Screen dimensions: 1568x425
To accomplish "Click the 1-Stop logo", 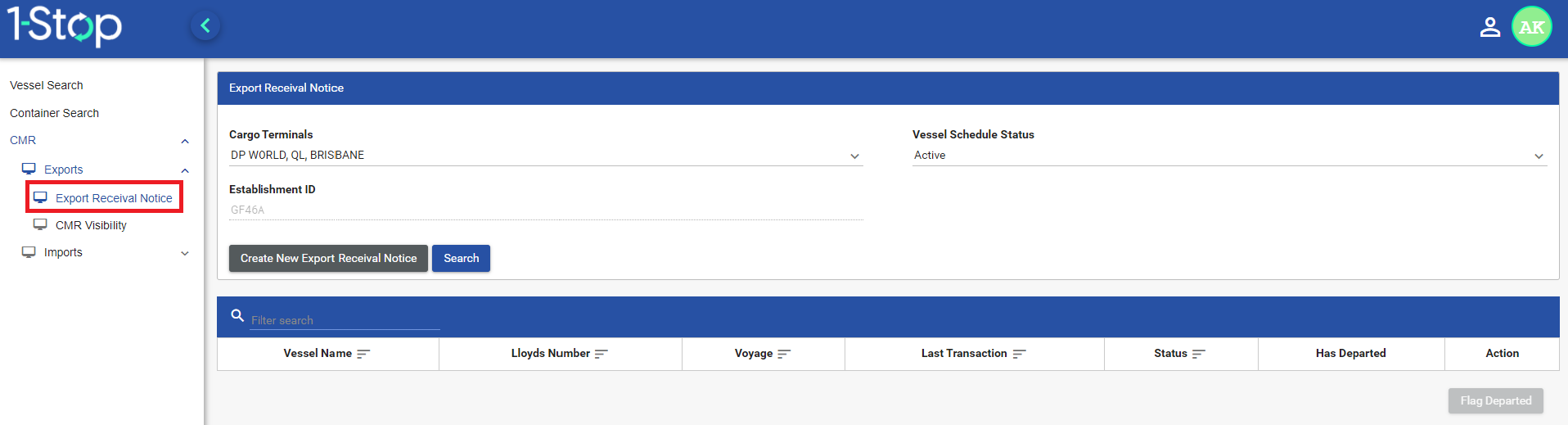I will click(65, 25).
